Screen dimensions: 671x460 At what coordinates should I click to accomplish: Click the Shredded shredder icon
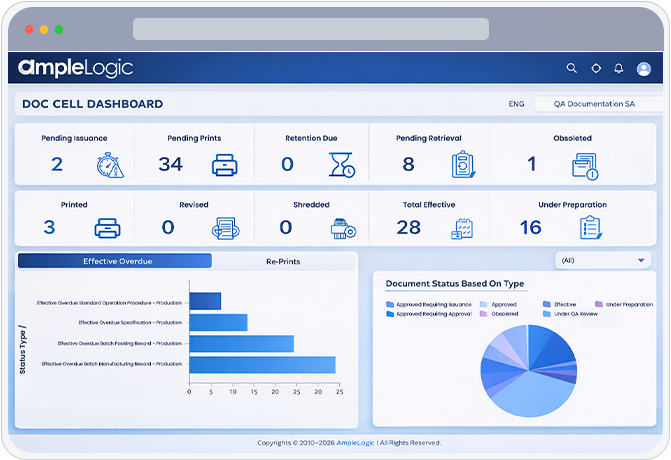coord(343,228)
